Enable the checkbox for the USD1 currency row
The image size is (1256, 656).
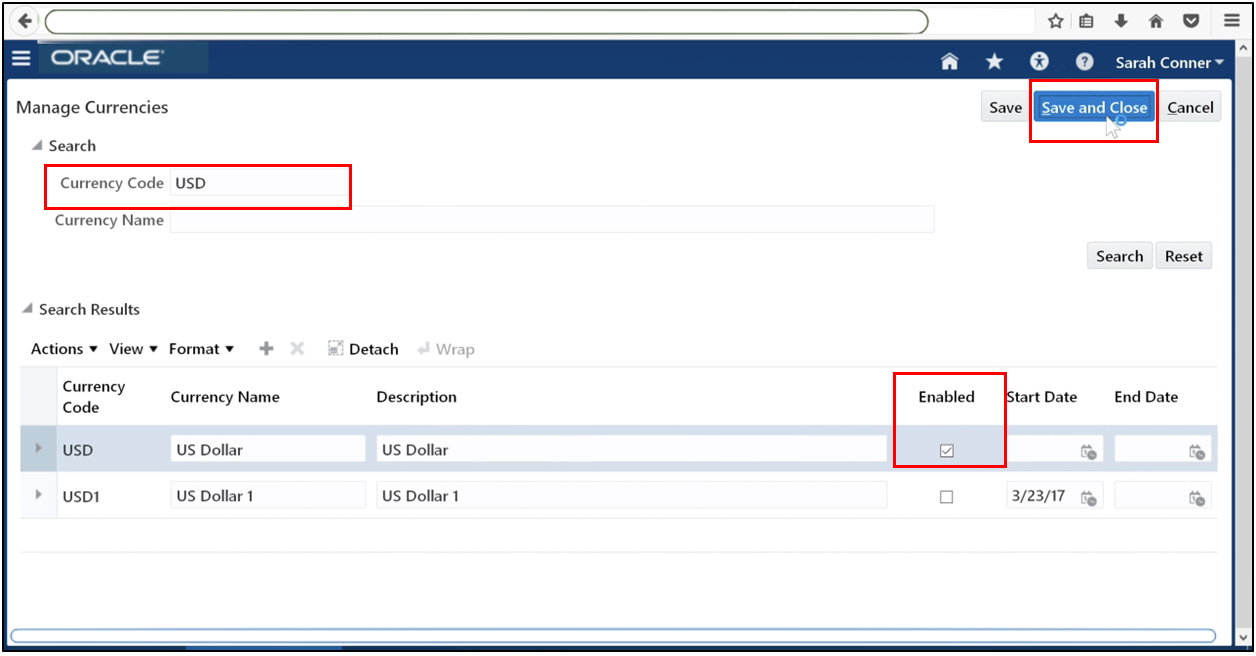tap(947, 496)
